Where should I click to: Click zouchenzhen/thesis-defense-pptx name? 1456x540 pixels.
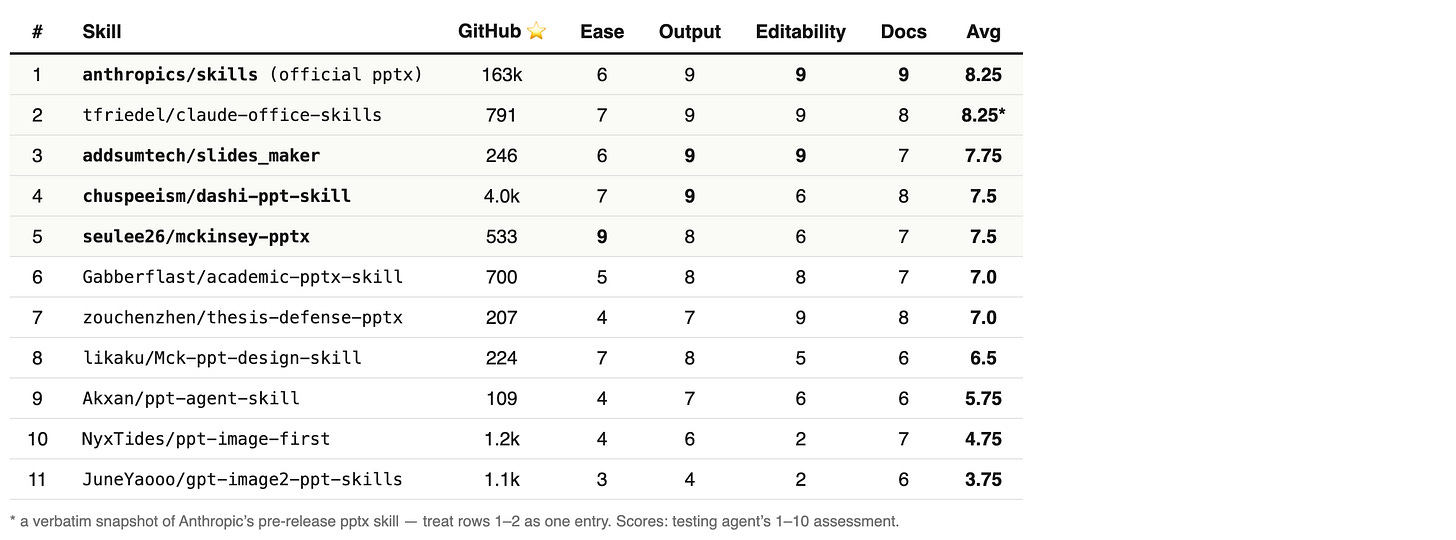pyautogui.click(x=242, y=318)
